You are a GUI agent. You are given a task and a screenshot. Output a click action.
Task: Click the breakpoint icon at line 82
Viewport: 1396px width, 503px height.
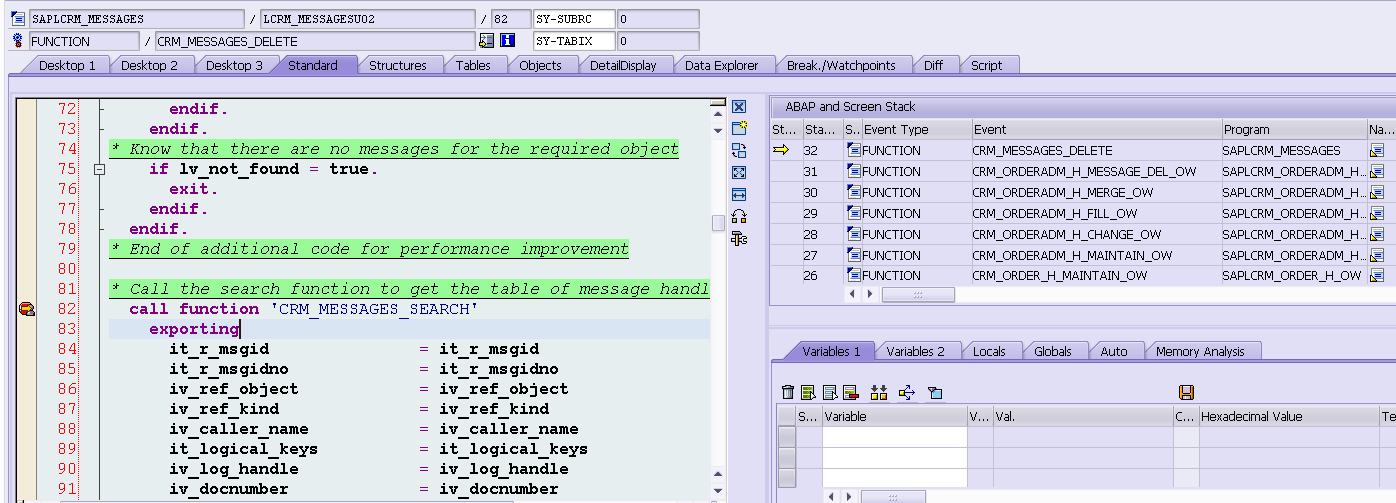click(x=27, y=309)
